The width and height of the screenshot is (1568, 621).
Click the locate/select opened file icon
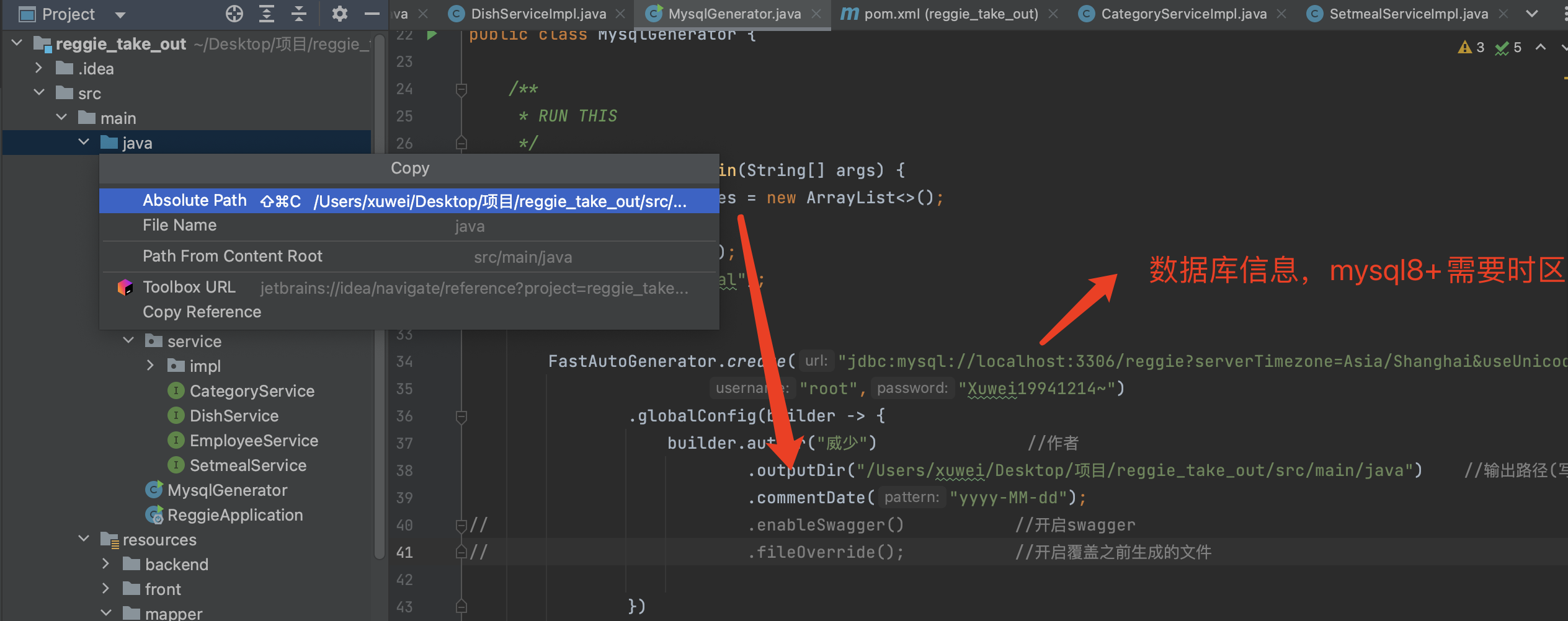[x=234, y=14]
